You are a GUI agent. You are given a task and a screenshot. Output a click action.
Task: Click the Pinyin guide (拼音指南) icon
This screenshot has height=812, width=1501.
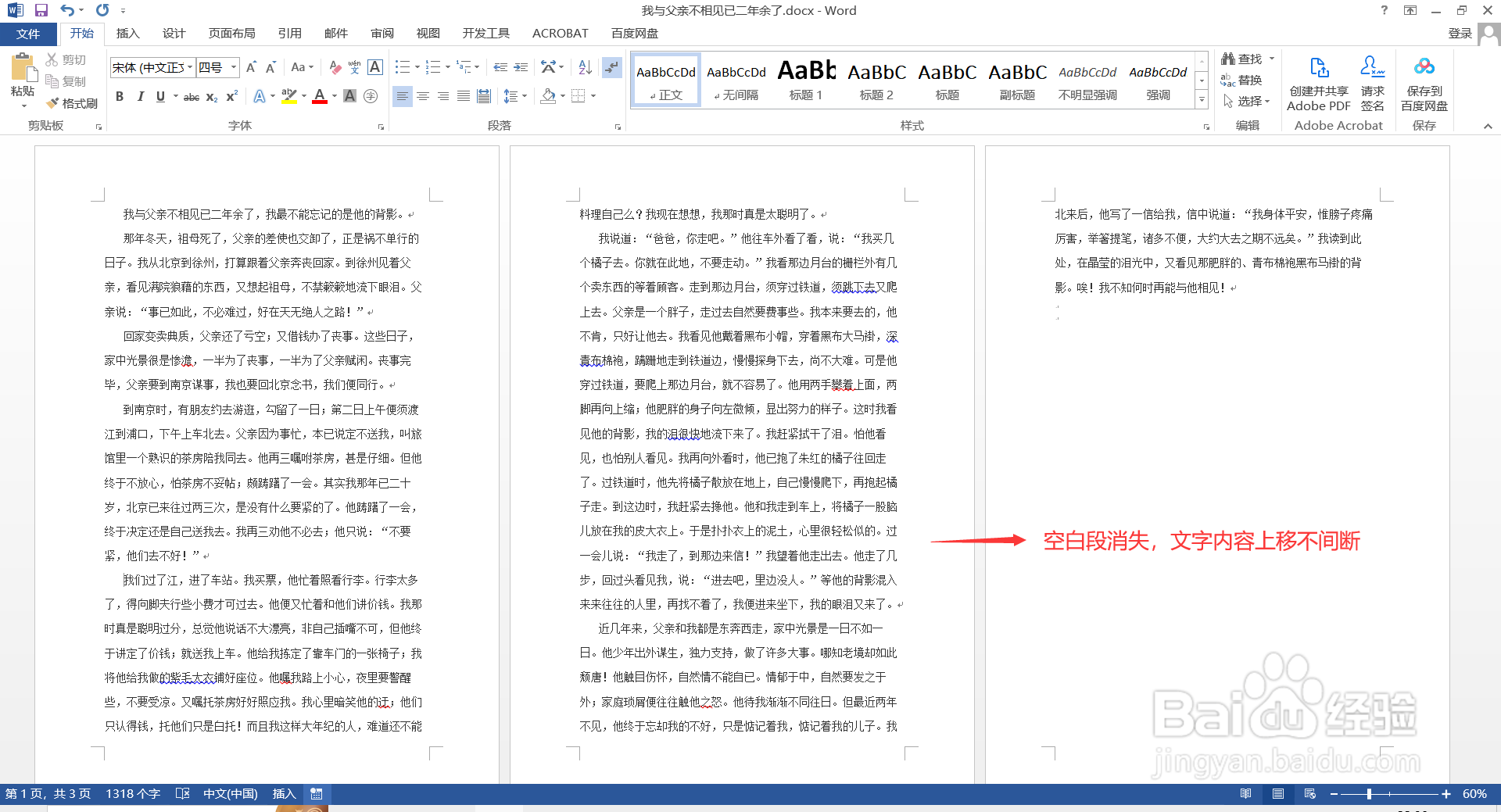point(354,67)
